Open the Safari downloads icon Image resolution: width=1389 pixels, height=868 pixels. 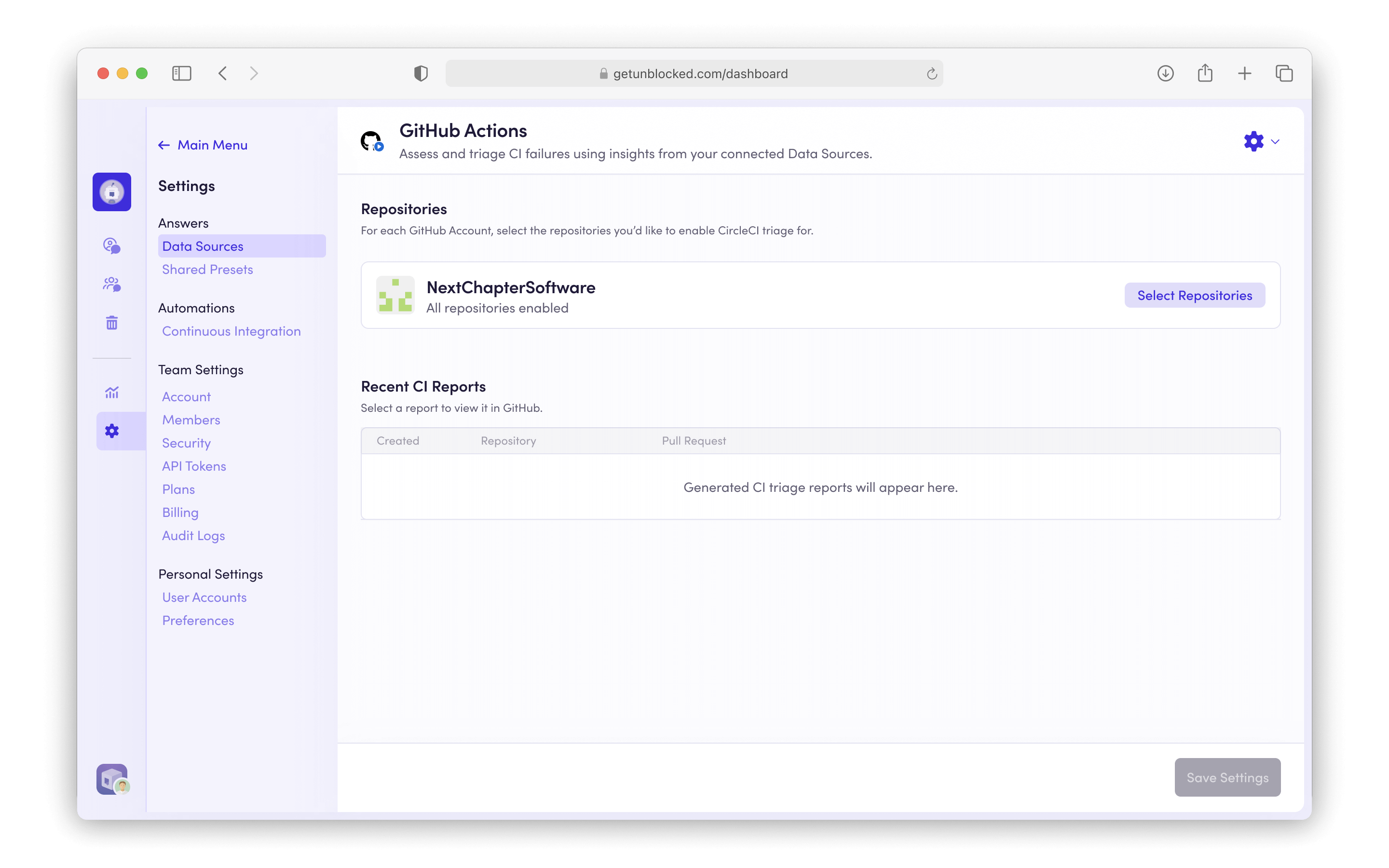coord(1165,73)
